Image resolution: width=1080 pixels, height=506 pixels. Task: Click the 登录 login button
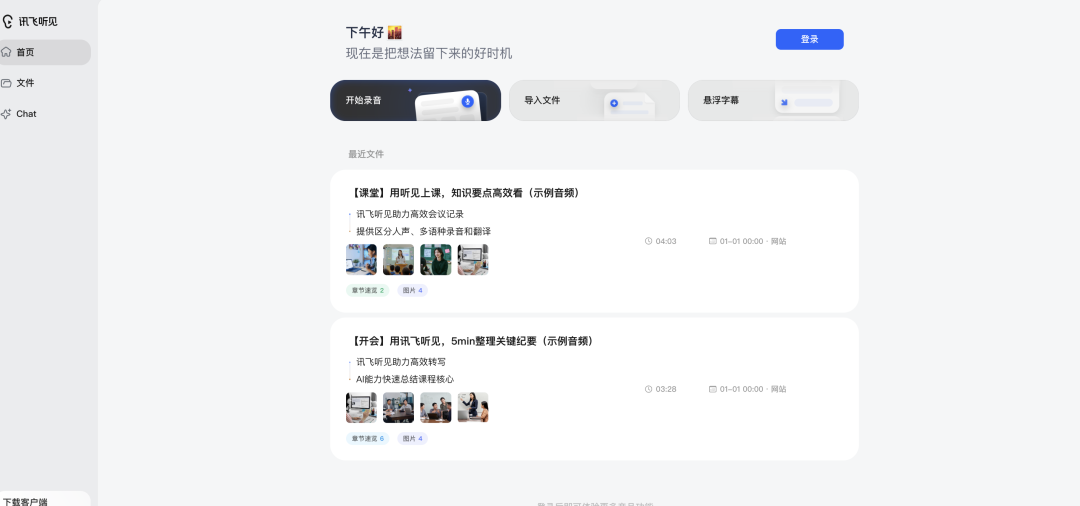pos(809,39)
